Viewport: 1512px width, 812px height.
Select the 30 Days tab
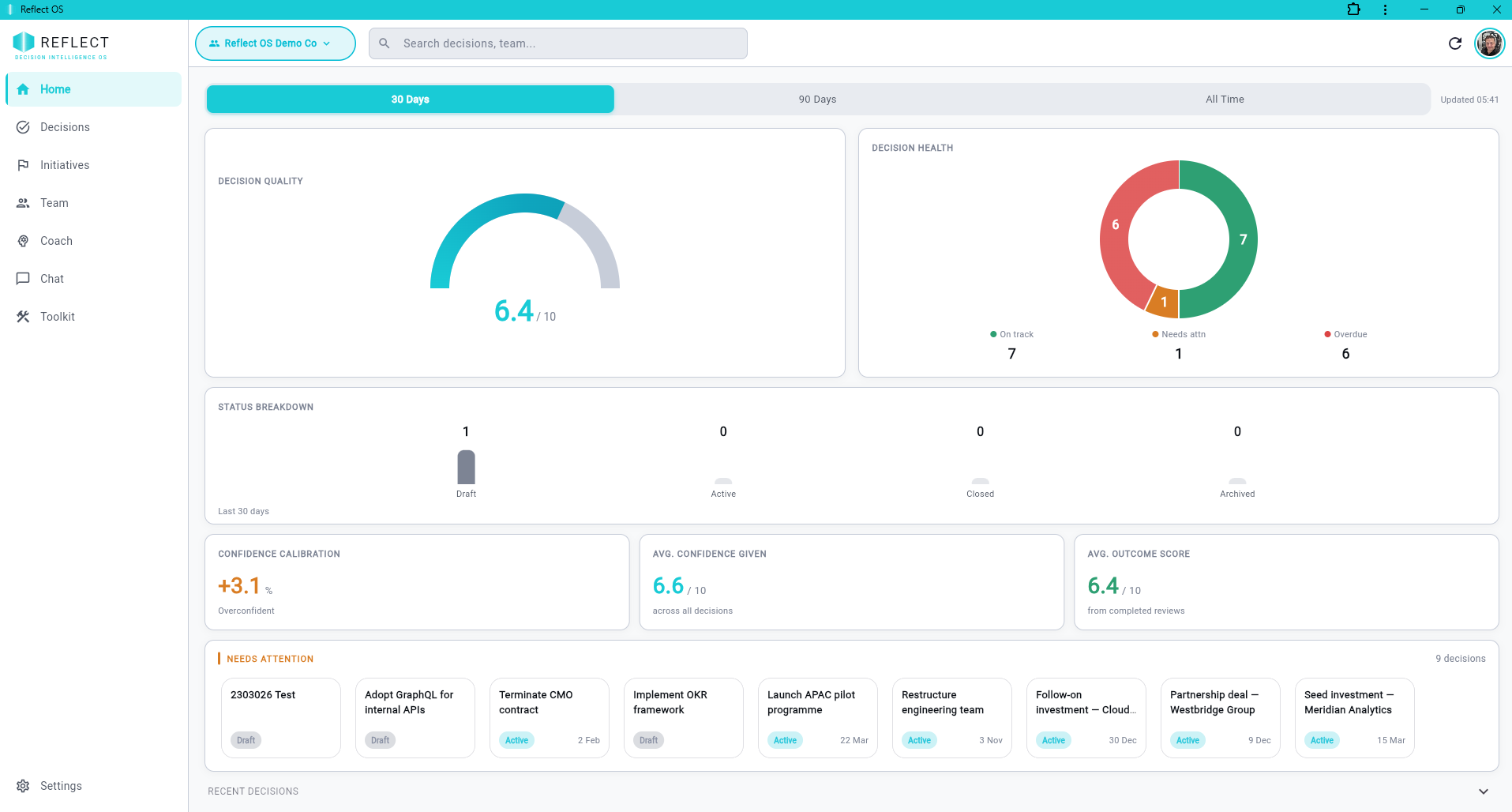[x=411, y=100]
